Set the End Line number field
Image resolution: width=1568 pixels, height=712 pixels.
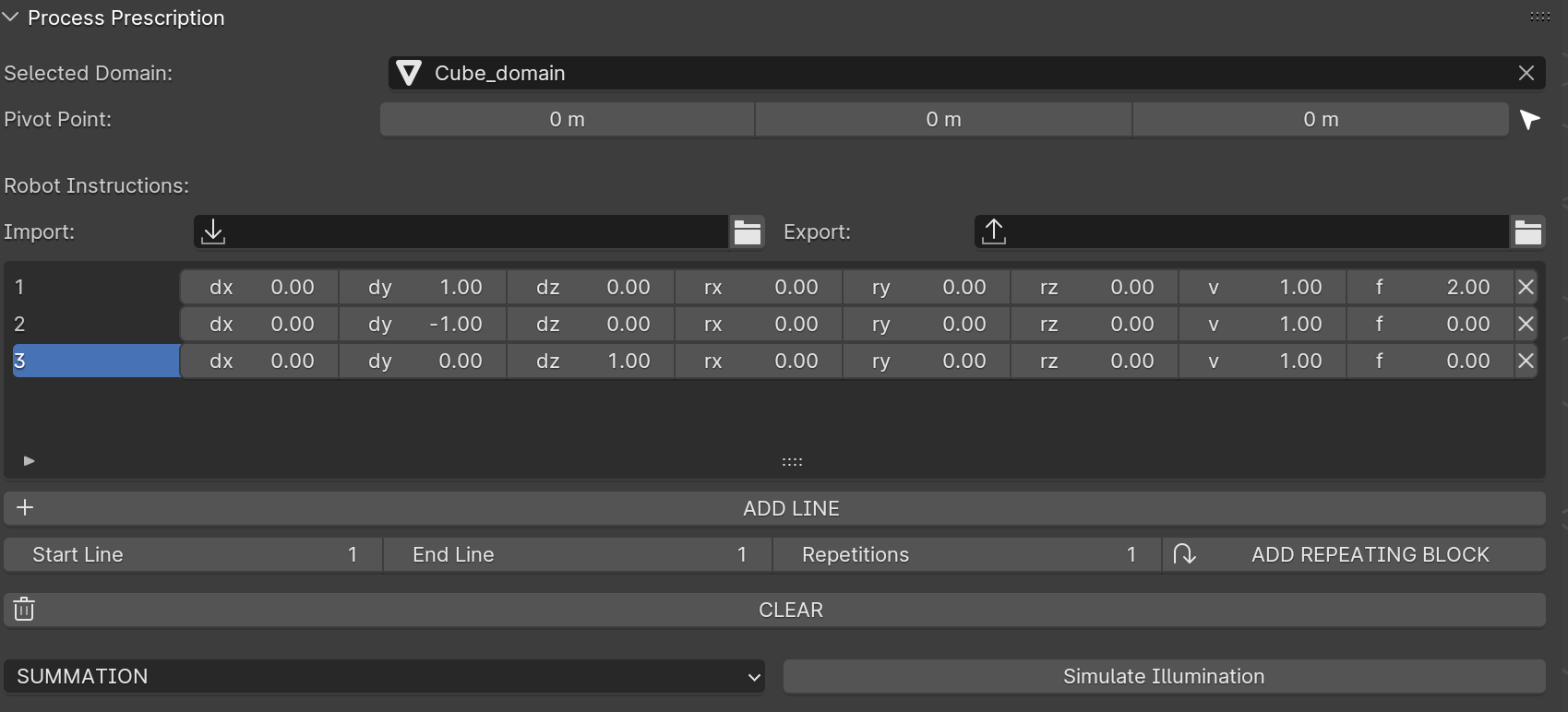click(x=578, y=554)
